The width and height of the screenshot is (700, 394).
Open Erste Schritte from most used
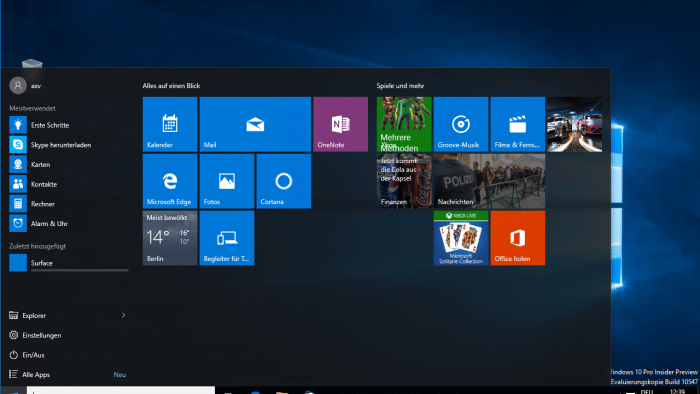(69, 125)
